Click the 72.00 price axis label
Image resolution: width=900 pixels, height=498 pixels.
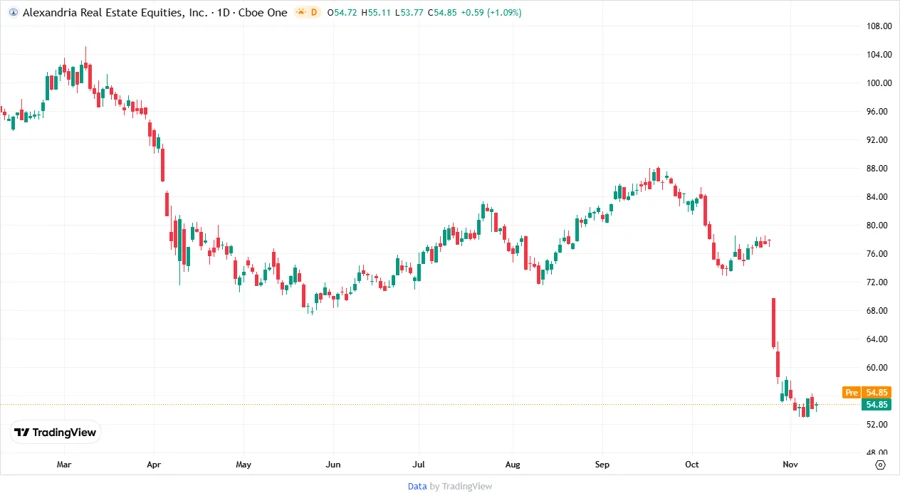[879, 282]
